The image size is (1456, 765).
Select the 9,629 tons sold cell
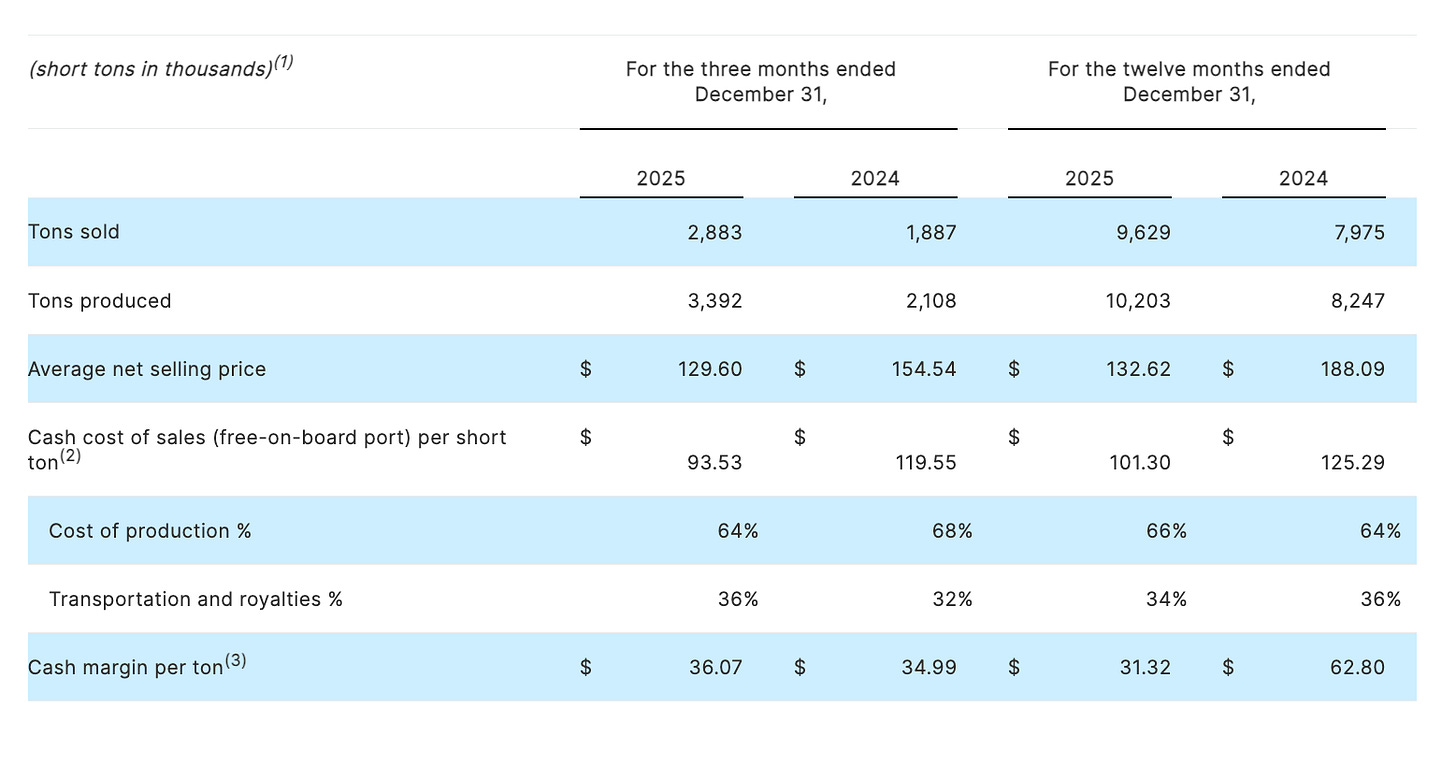(x=1143, y=232)
